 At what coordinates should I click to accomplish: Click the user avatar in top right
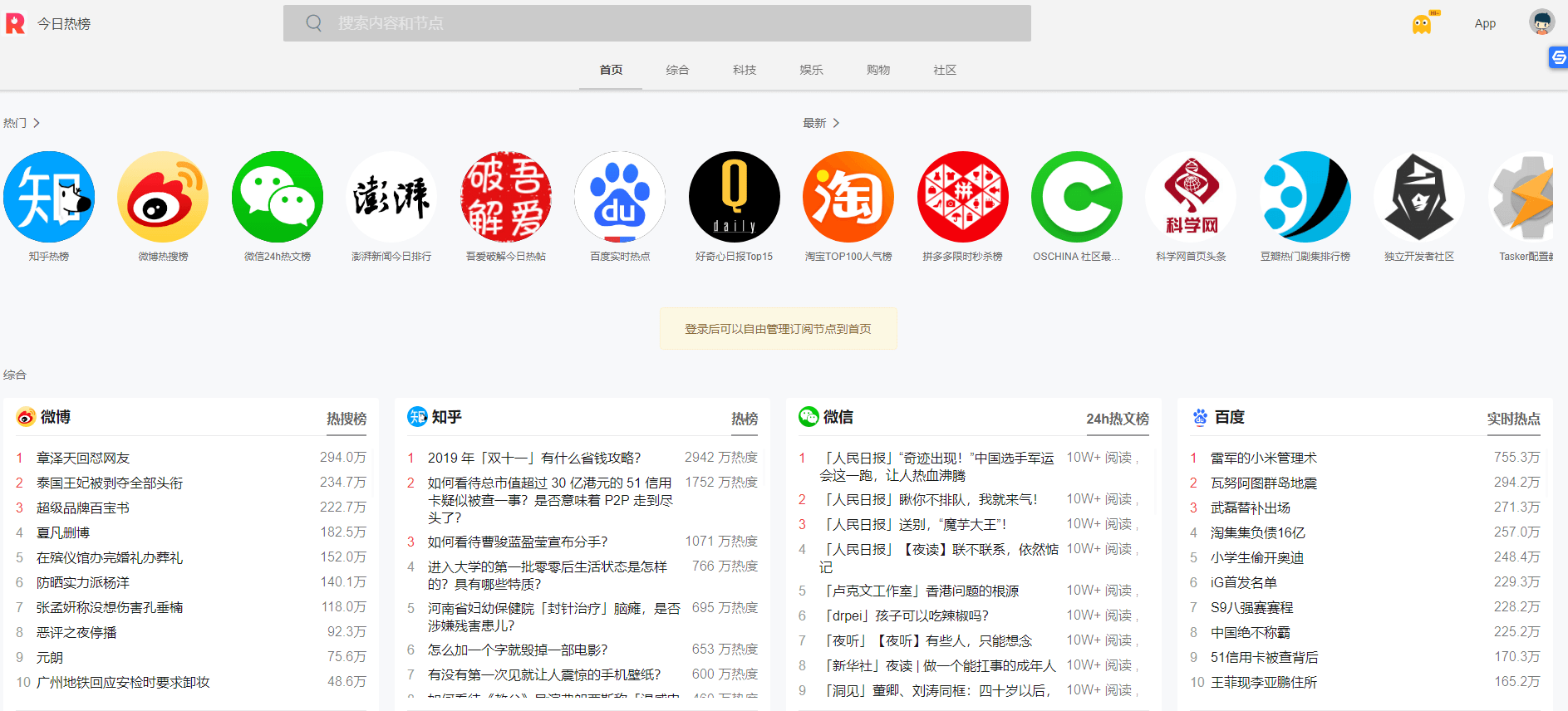click(1541, 22)
